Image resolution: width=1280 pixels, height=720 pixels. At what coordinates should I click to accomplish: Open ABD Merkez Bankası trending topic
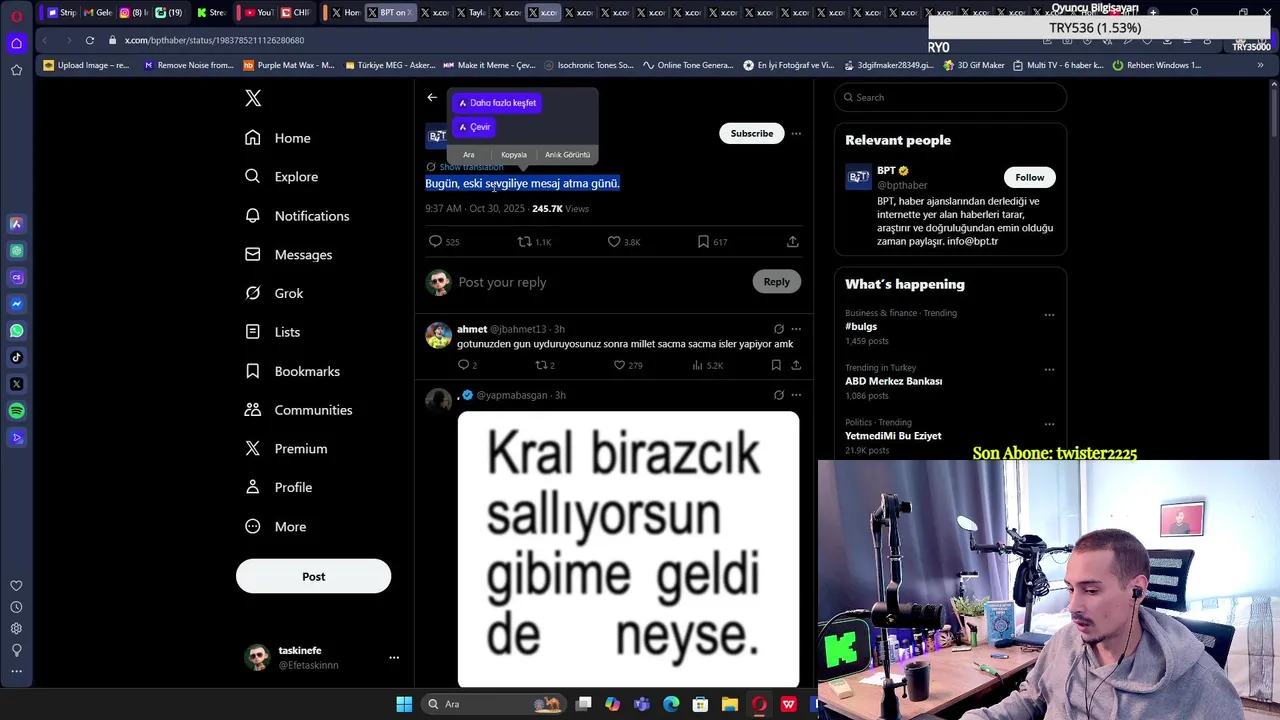click(893, 381)
